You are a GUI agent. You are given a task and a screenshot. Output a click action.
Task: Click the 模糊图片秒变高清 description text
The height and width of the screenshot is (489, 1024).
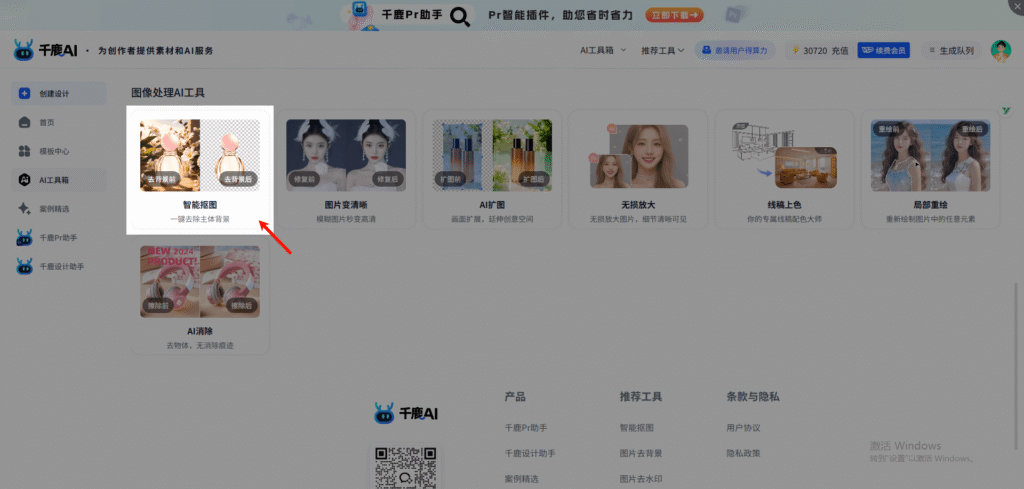click(x=346, y=219)
